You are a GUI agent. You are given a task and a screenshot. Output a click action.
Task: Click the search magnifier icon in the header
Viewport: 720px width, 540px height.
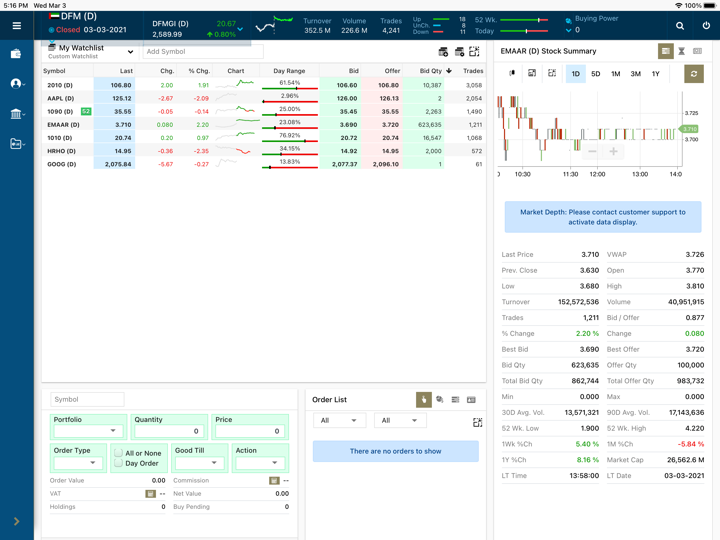tap(680, 25)
